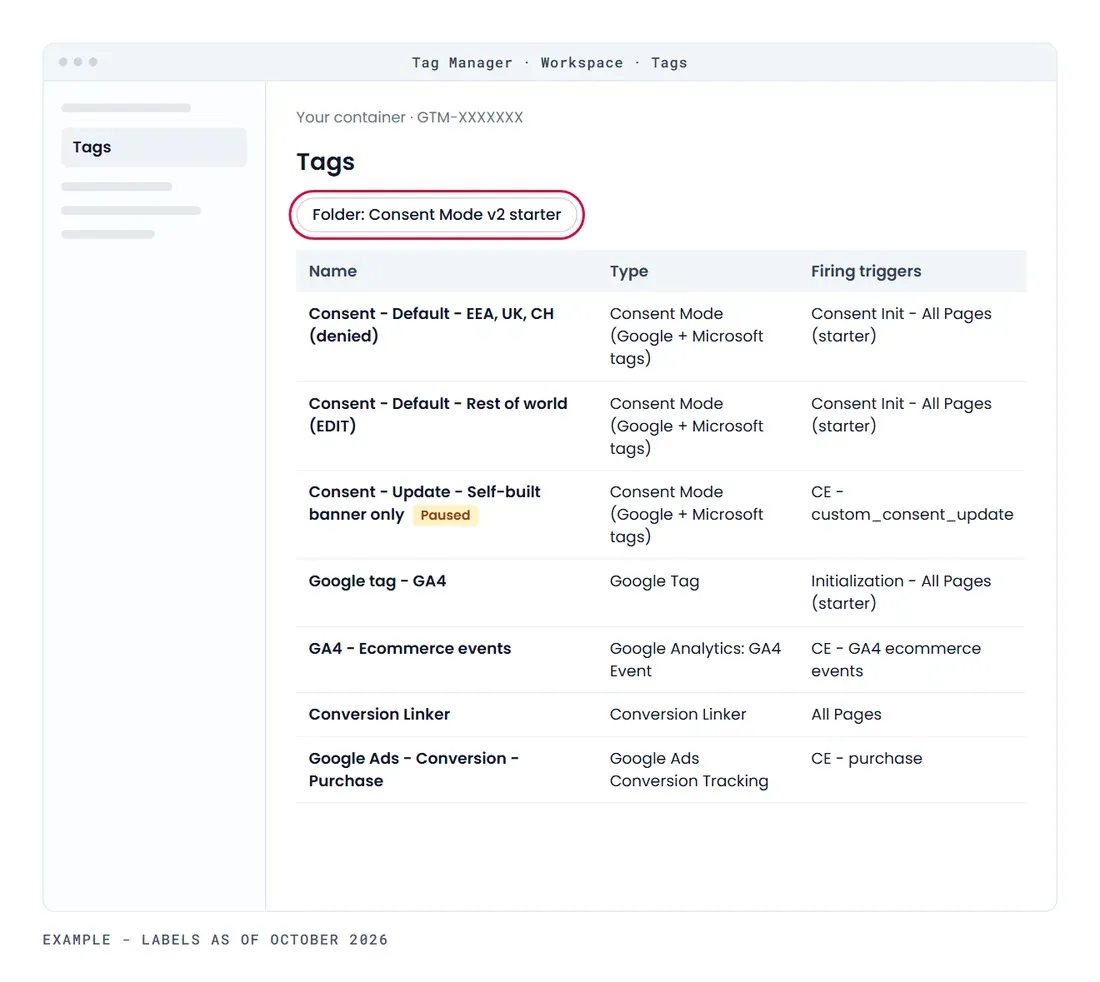Viewport: 1100px width, 982px height.
Task: Click Consent Mode type in Self-built banner row
Action: pos(686,514)
